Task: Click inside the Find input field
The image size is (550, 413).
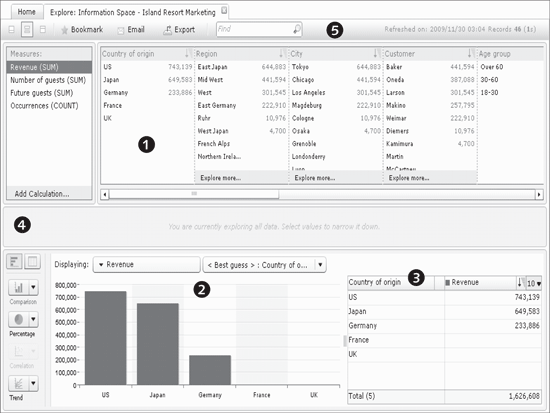Action: 254,29
